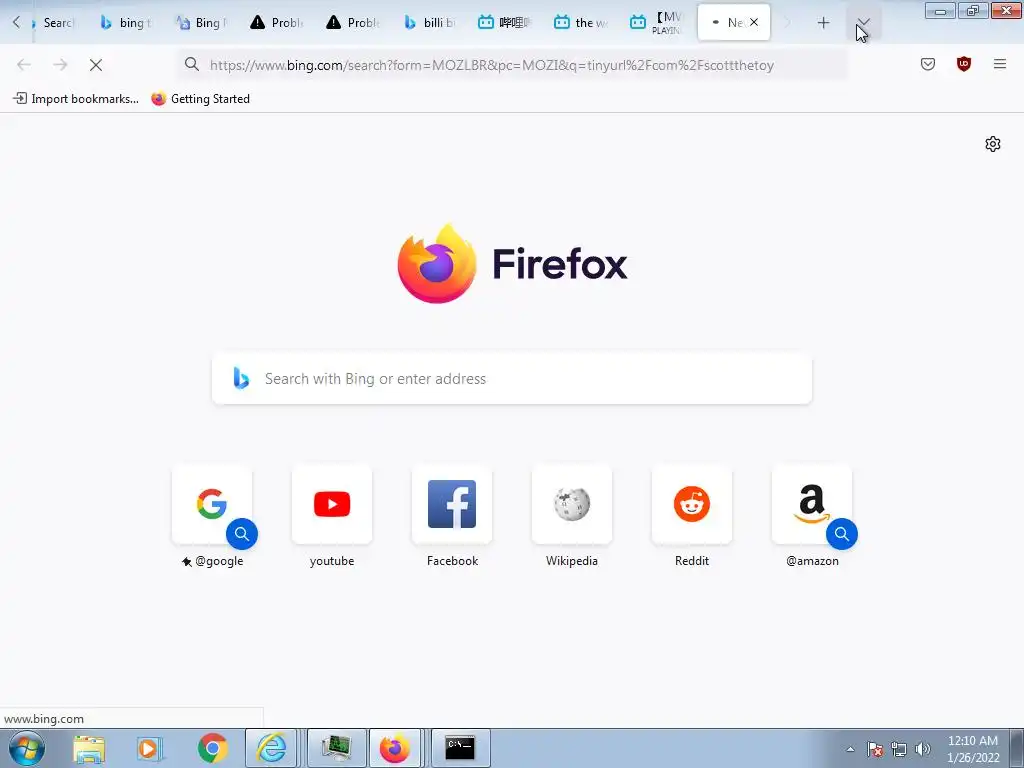Image resolution: width=1024 pixels, height=768 pixels.
Task: Go forward one page
Action: tap(60, 65)
